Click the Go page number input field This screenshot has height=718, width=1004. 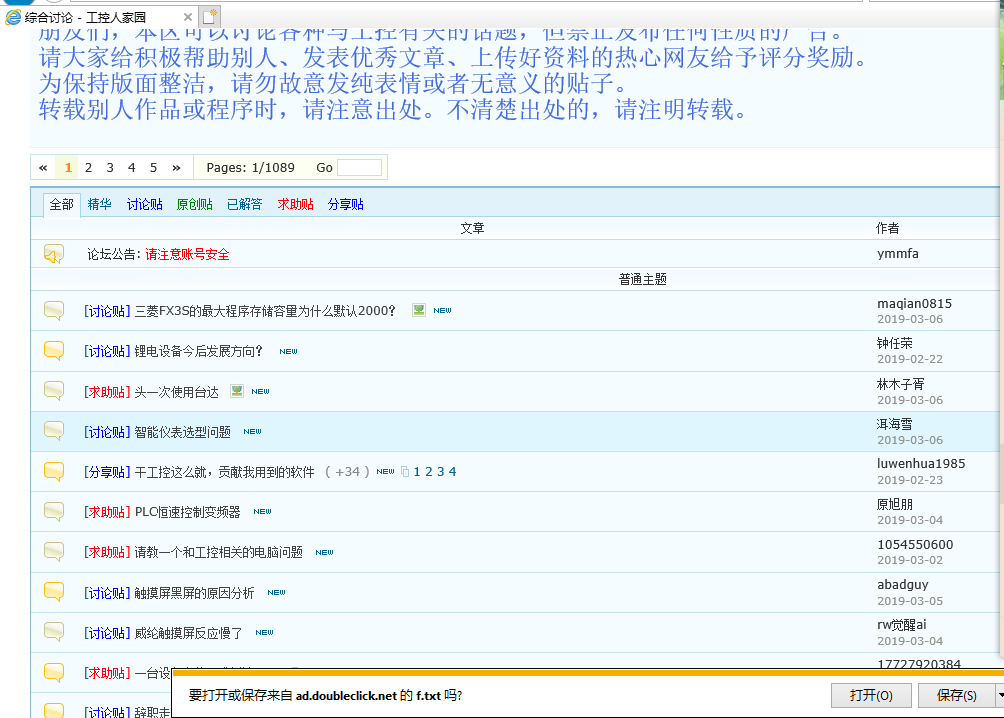(x=359, y=168)
